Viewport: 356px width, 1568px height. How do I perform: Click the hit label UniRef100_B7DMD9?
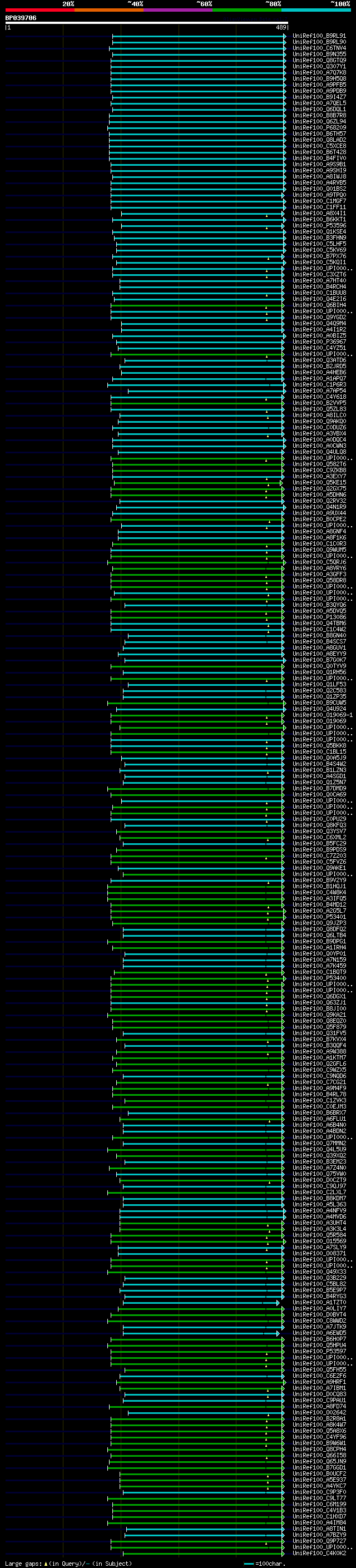pyautogui.click(x=319, y=789)
